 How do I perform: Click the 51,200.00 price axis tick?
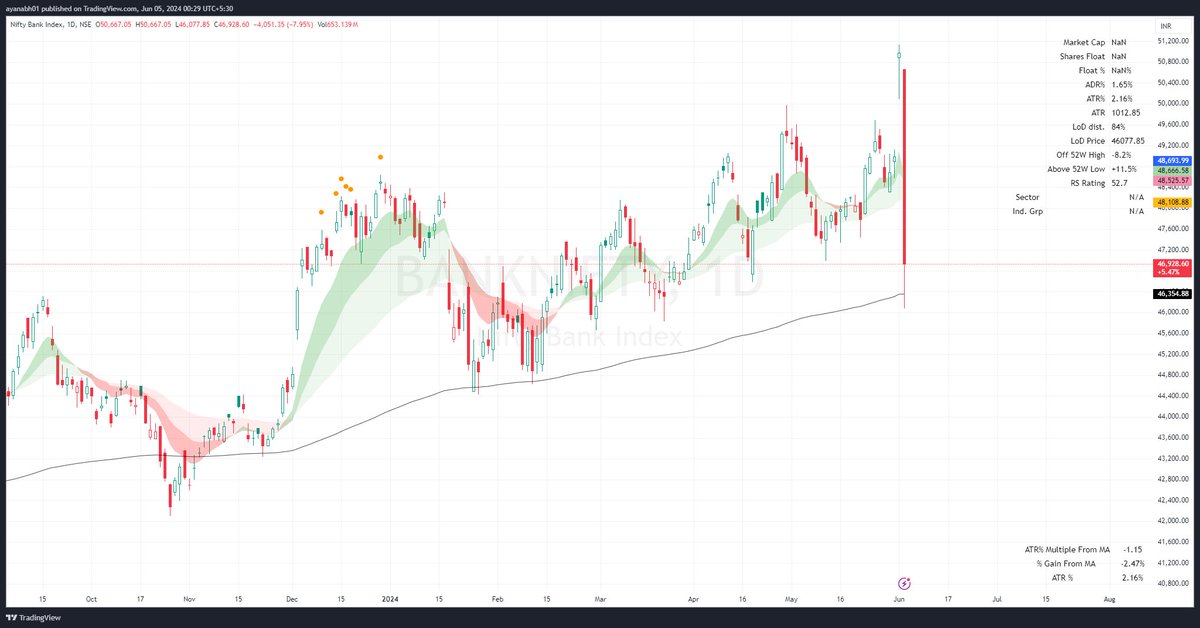click(1172, 41)
